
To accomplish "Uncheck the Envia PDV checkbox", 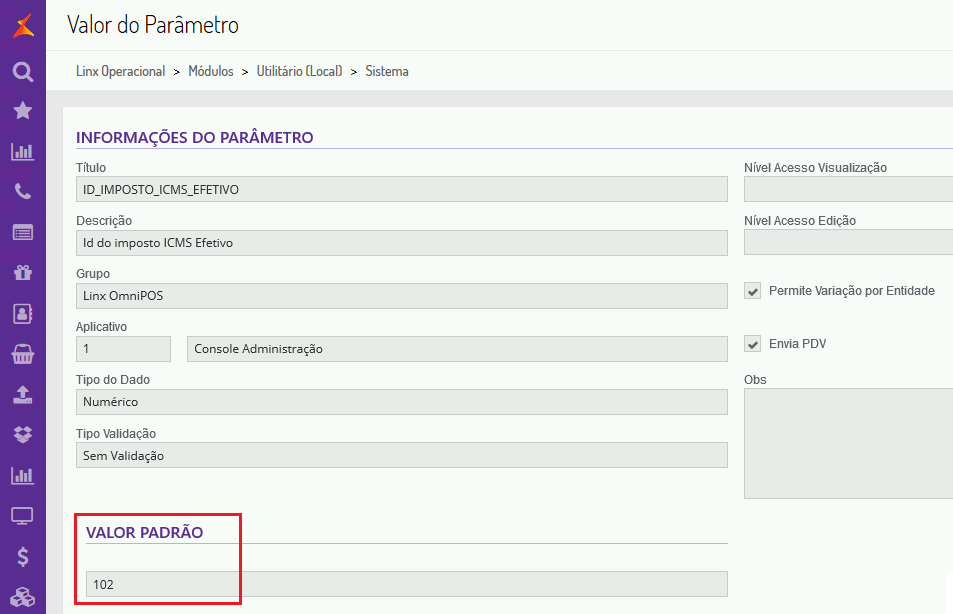I will click(753, 344).
